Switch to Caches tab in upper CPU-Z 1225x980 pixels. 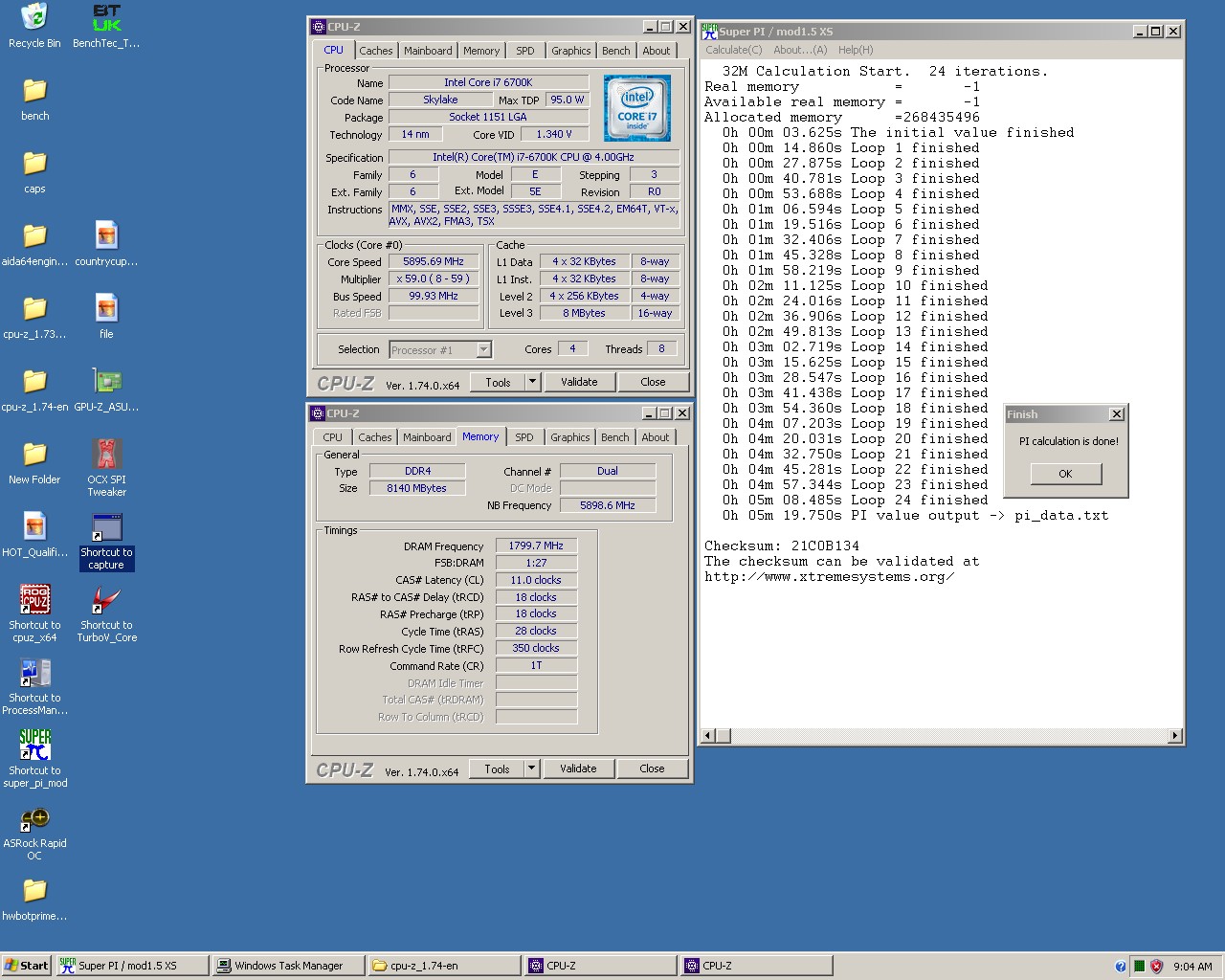(376, 51)
